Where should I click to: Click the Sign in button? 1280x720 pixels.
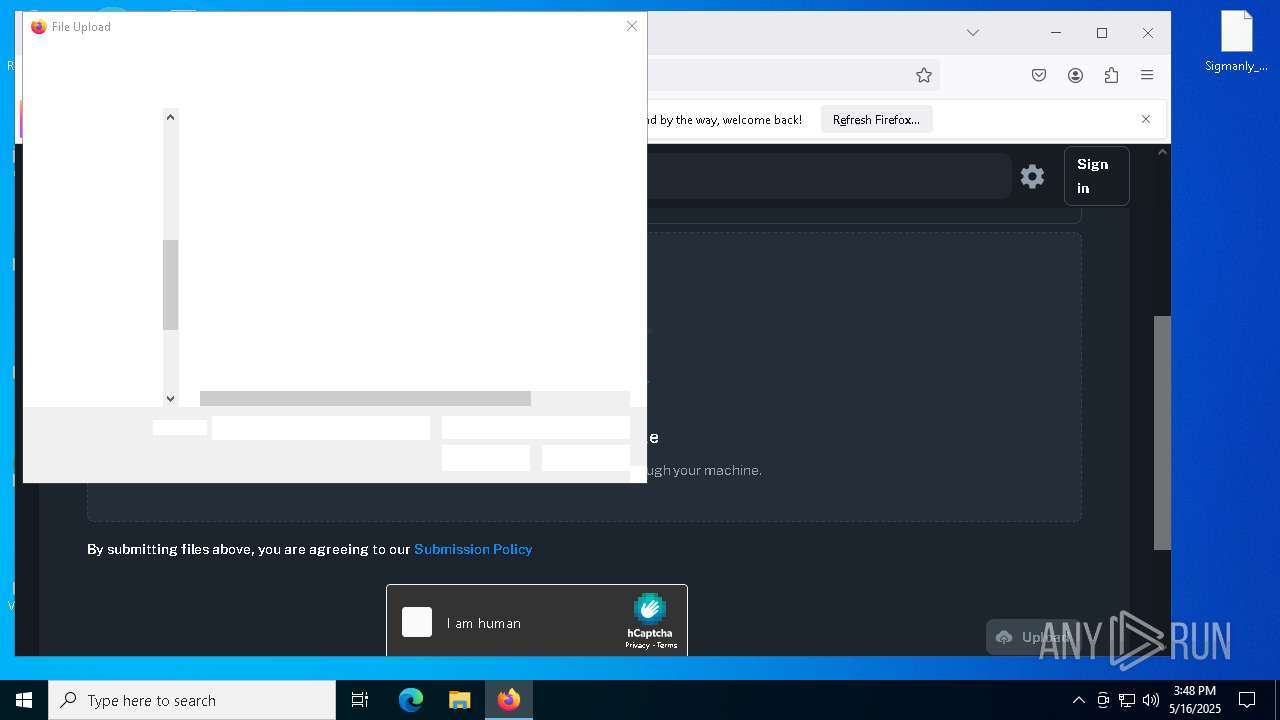click(x=1097, y=176)
